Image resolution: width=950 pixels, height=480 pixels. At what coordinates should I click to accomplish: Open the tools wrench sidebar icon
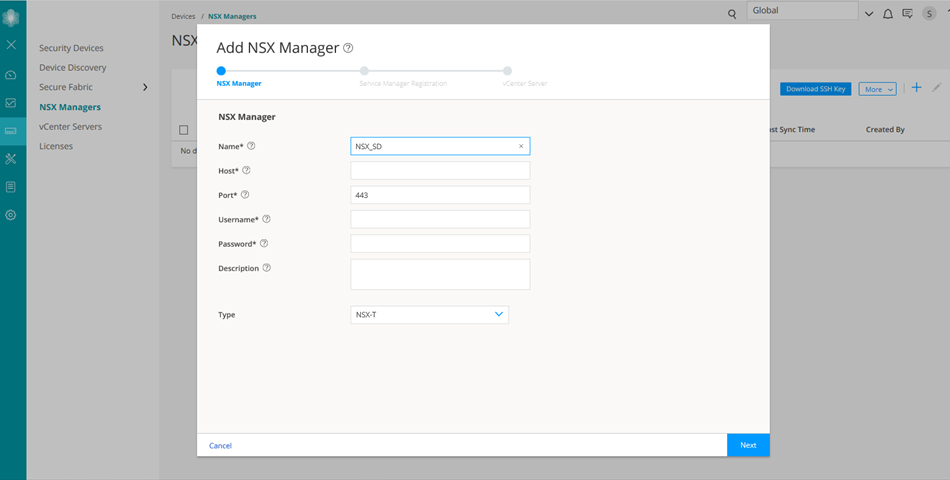pyautogui.click(x=11, y=159)
